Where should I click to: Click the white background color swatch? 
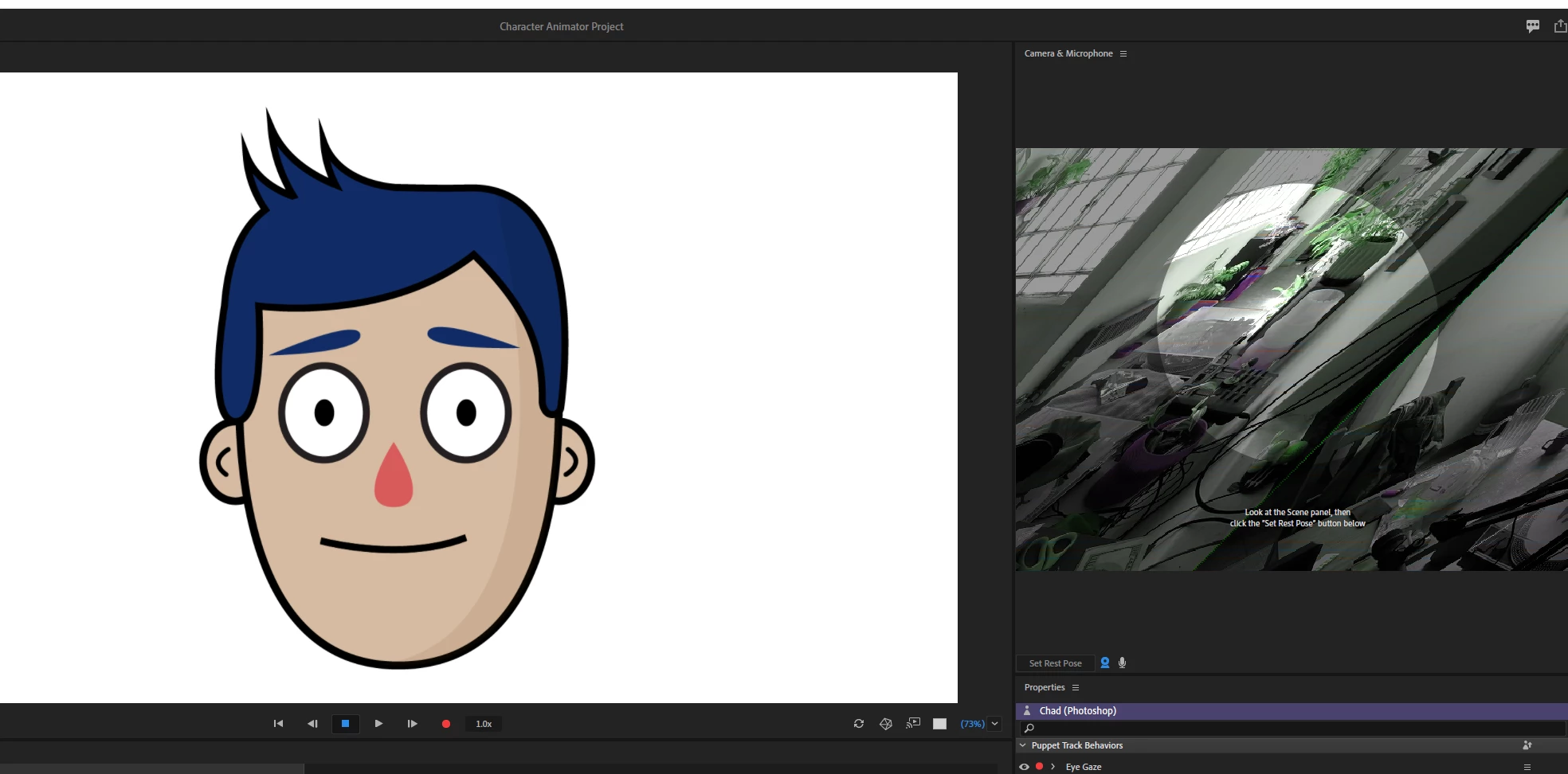(940, 724)
